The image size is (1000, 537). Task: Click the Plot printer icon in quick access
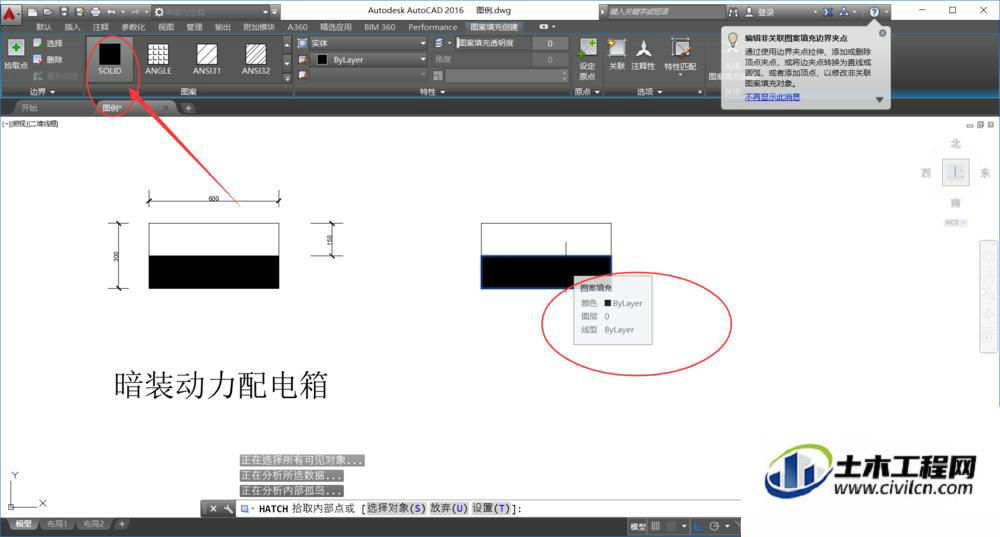[95, 11]
